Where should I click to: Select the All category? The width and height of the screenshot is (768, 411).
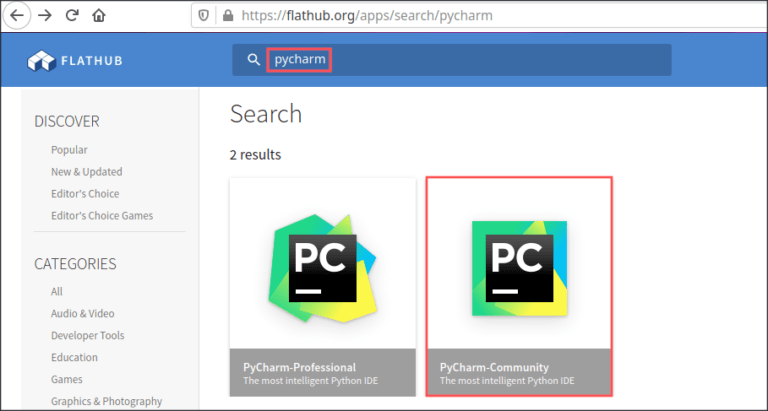coord(57,291)
